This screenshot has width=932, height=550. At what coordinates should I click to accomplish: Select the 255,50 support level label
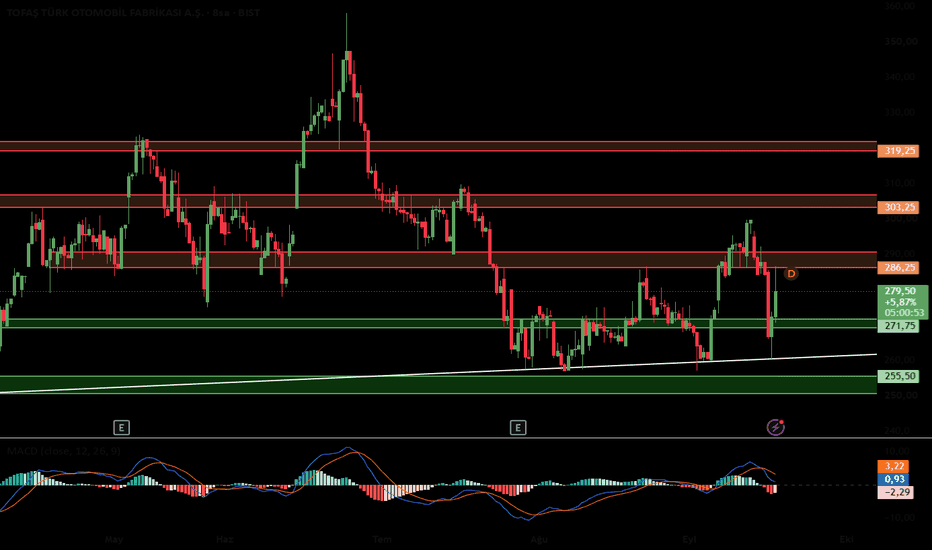899,376
